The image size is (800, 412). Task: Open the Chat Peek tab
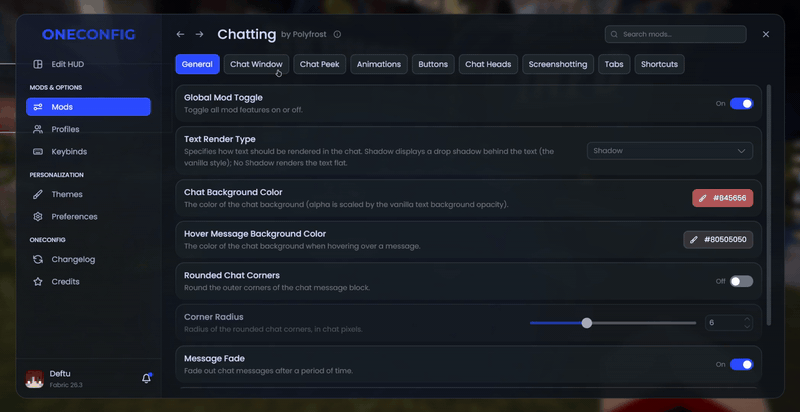[320, 64]
